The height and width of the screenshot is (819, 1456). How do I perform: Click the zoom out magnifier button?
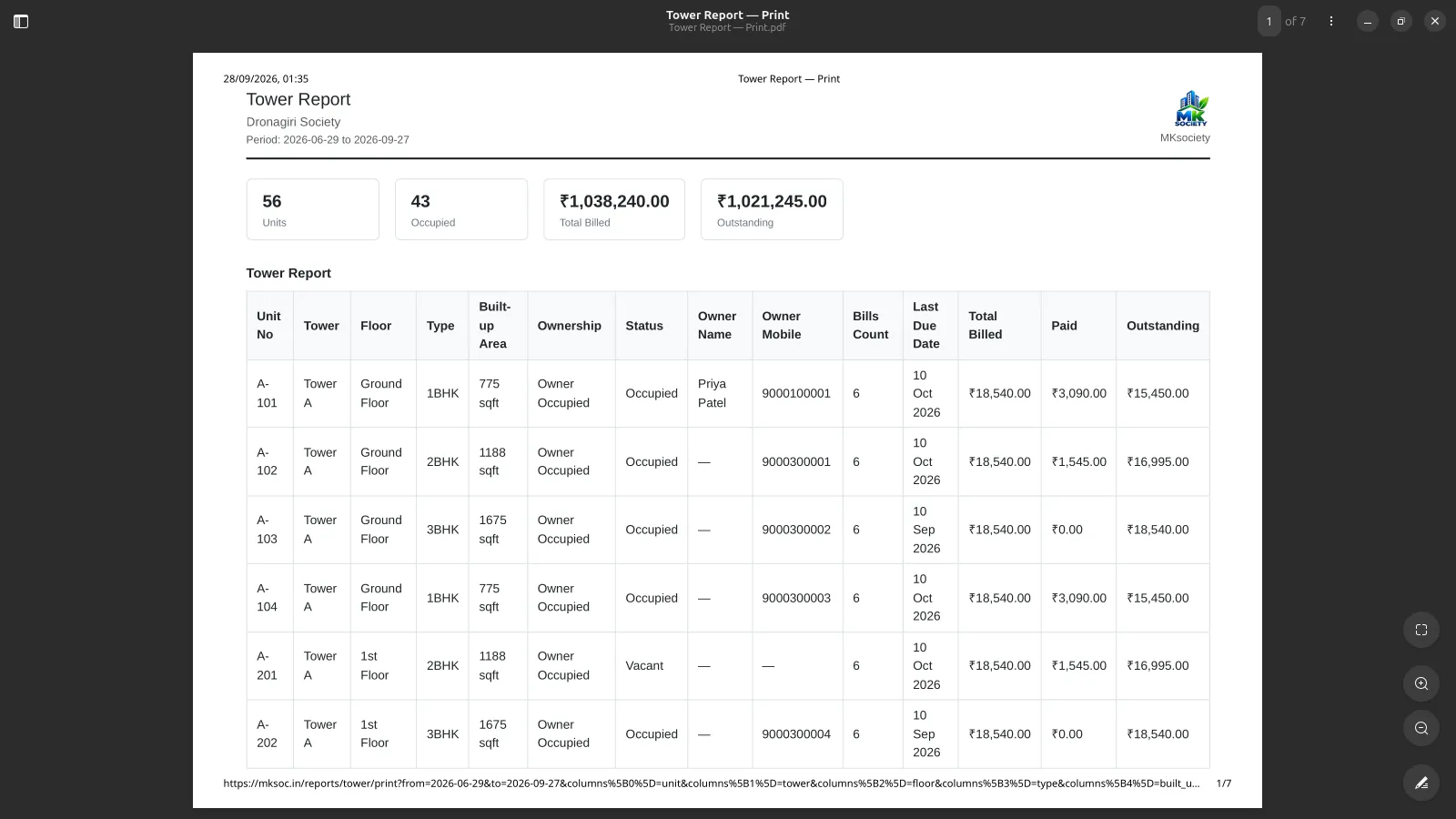coord(1421,728)
